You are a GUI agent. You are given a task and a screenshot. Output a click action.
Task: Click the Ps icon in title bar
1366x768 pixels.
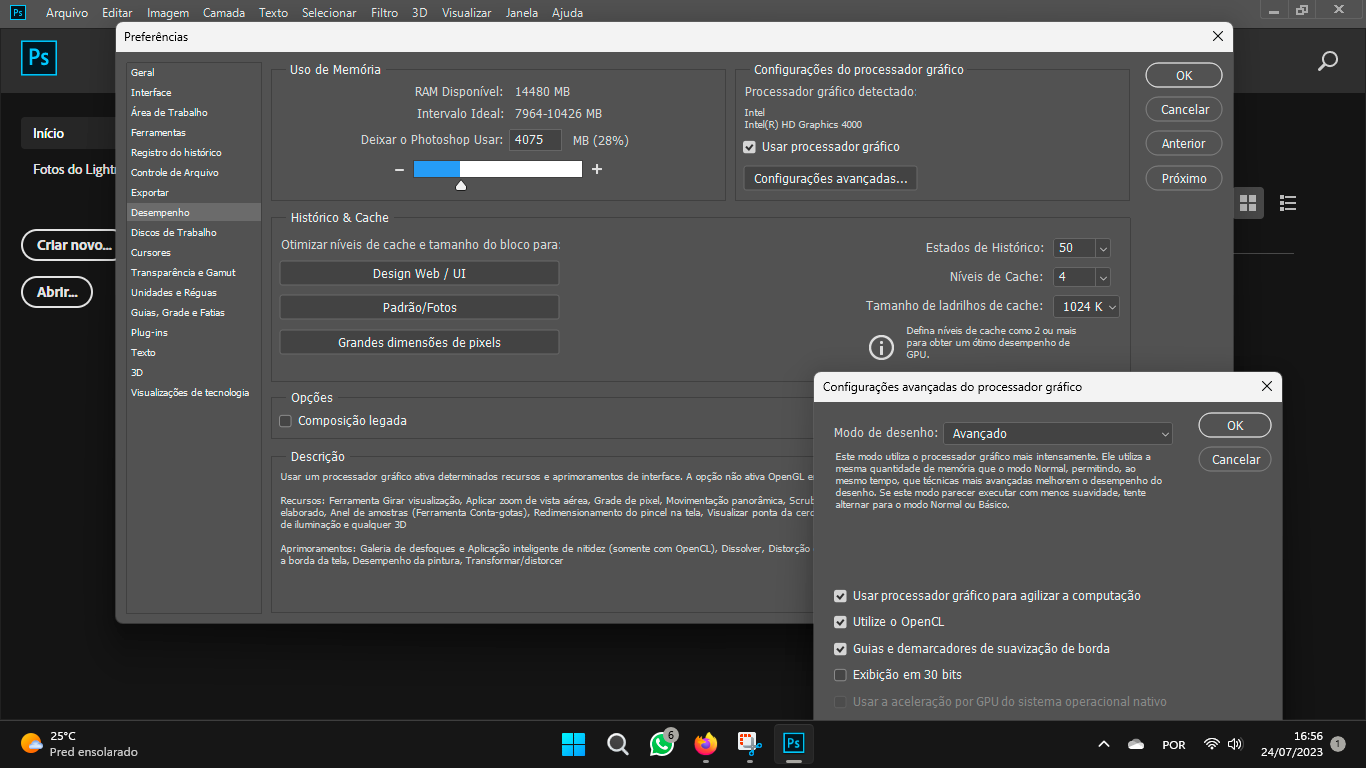[x=18, y=12]
